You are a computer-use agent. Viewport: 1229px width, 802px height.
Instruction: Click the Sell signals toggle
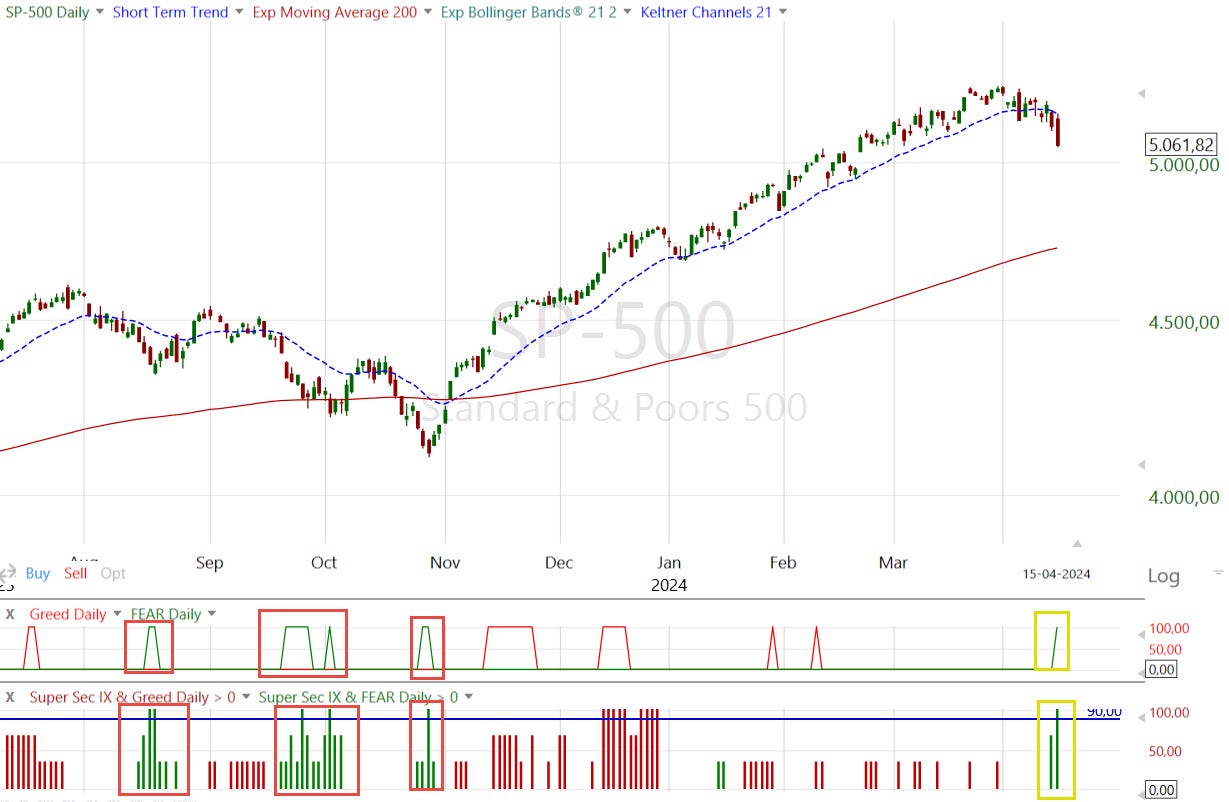pyautogui.click(x=75, y=573)
